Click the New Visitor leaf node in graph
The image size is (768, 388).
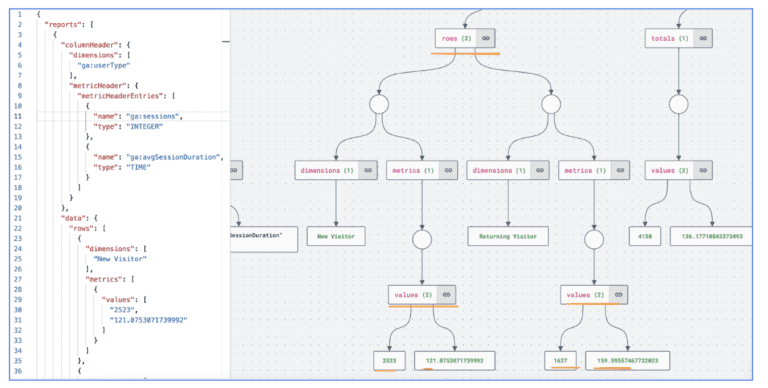click(336, 236)
